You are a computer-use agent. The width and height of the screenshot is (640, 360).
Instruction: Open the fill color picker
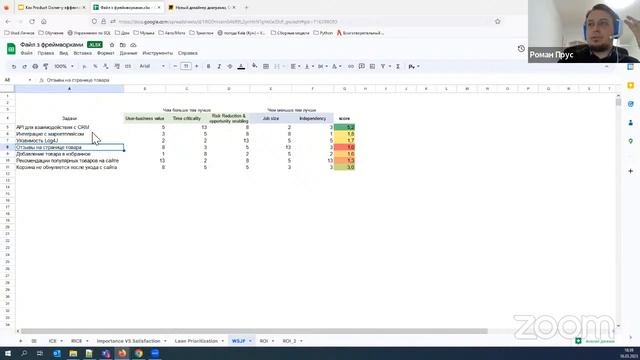pyautogui.click(x=255, y=66)
